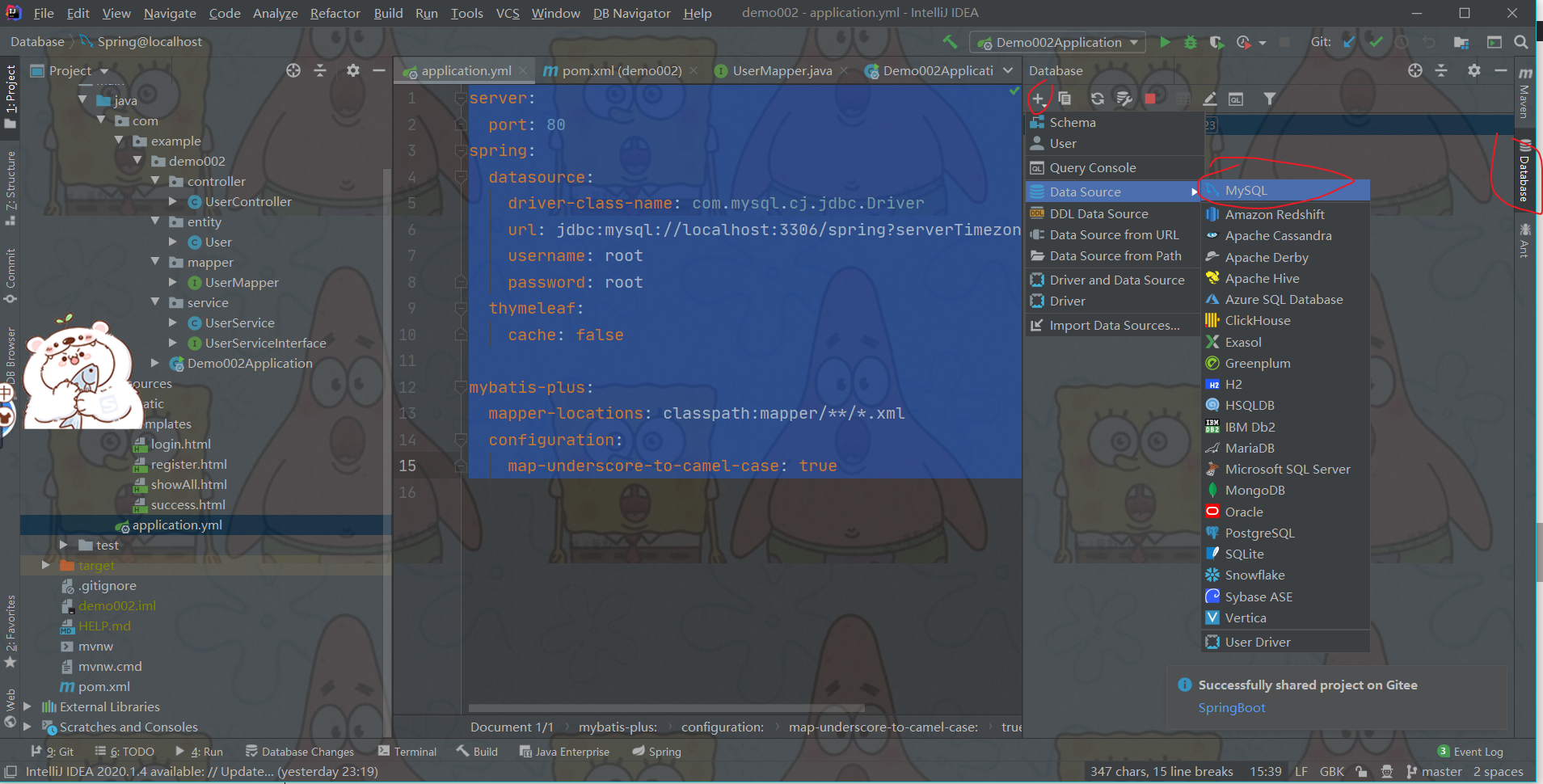
Task: Open the SpringBoot link in the notification
Action: 1232,707
